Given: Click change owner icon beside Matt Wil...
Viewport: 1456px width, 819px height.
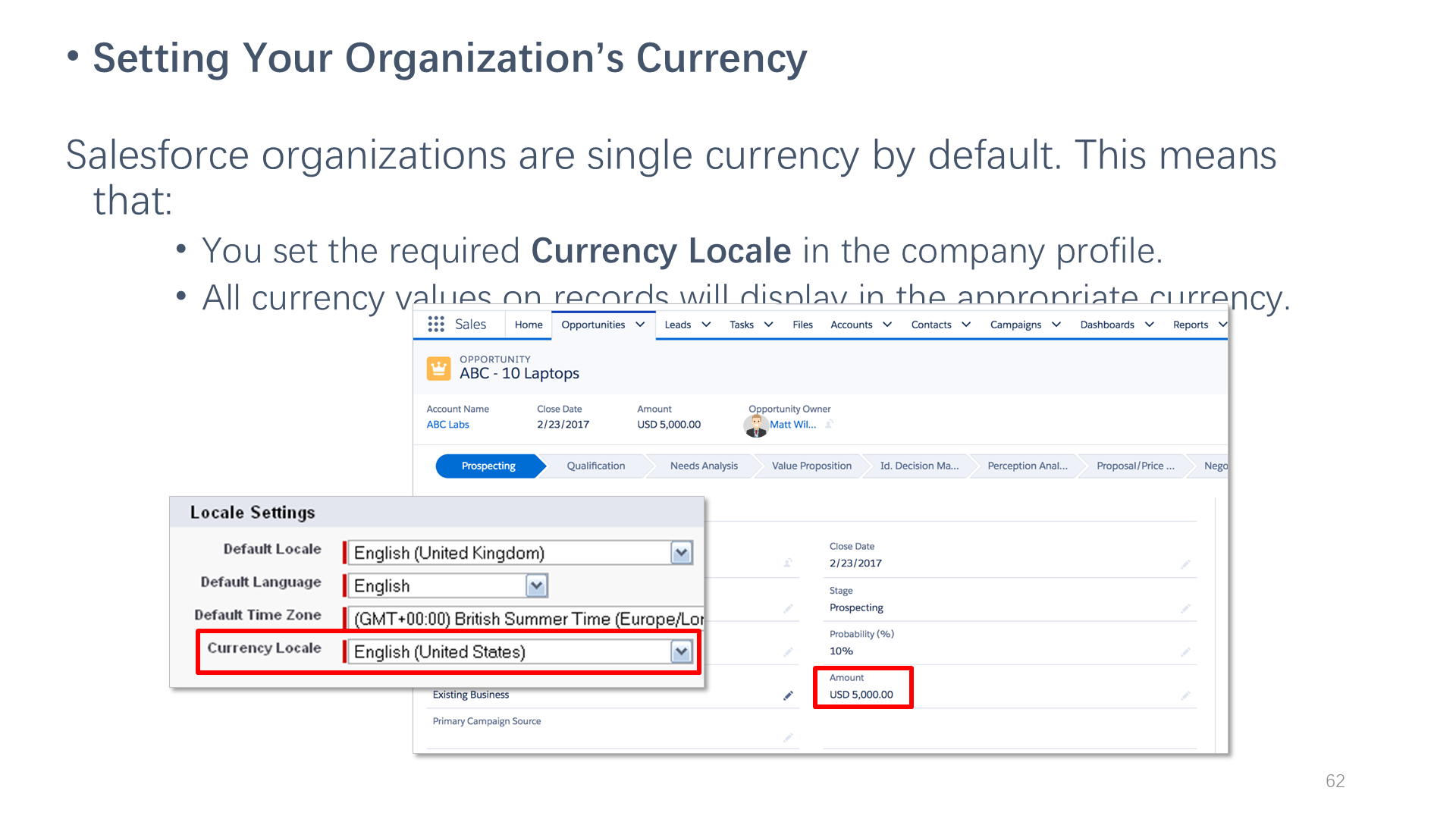Looking at the screenshot, I should coord(830,425).
